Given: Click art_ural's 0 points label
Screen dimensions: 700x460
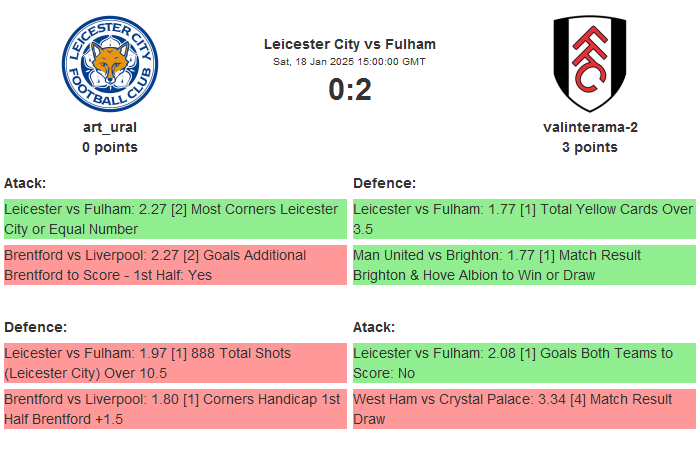Looking at the screenshot, I should [110, 147].
